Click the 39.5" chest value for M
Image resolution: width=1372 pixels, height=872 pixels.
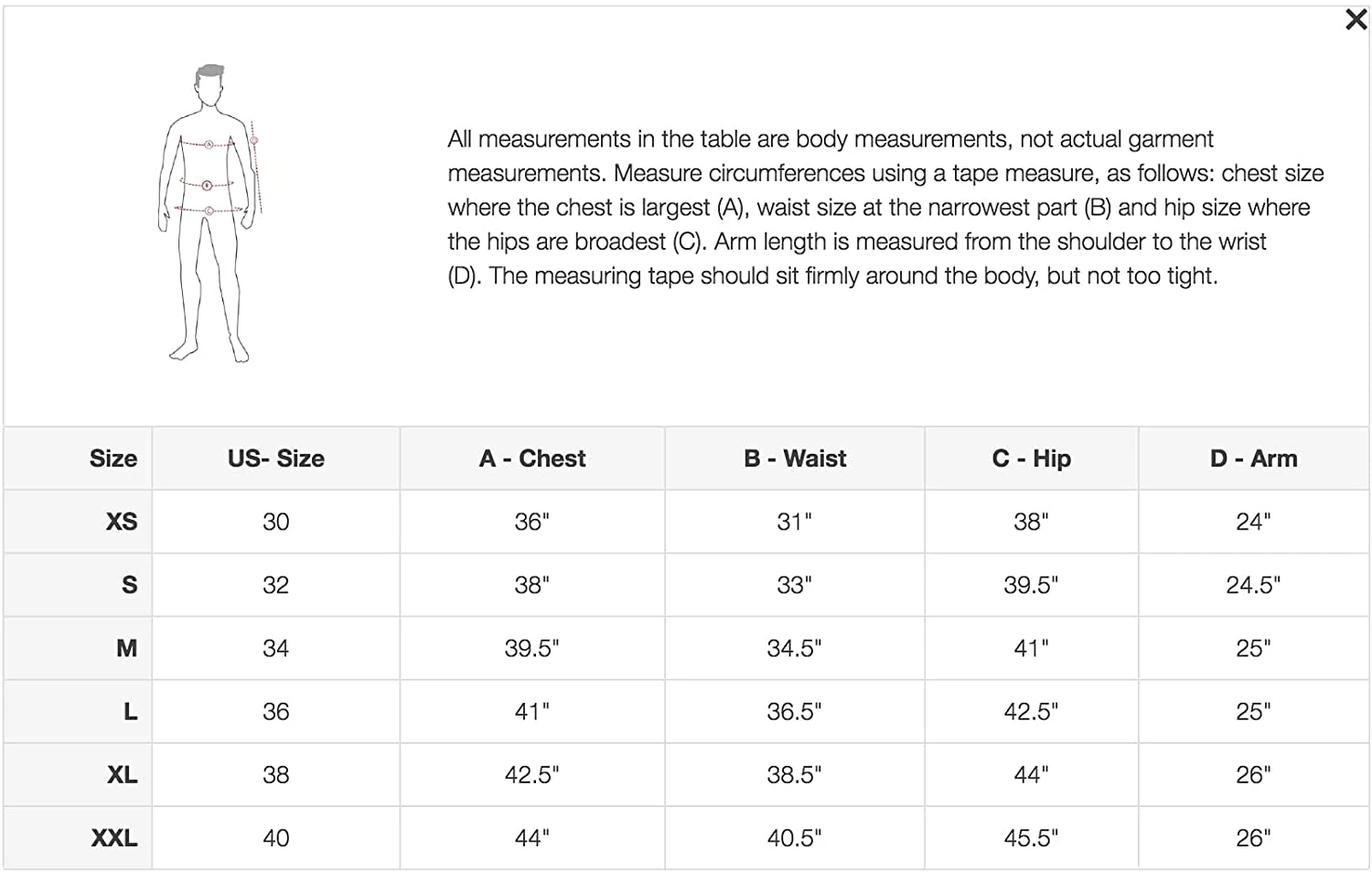point(531,648)
